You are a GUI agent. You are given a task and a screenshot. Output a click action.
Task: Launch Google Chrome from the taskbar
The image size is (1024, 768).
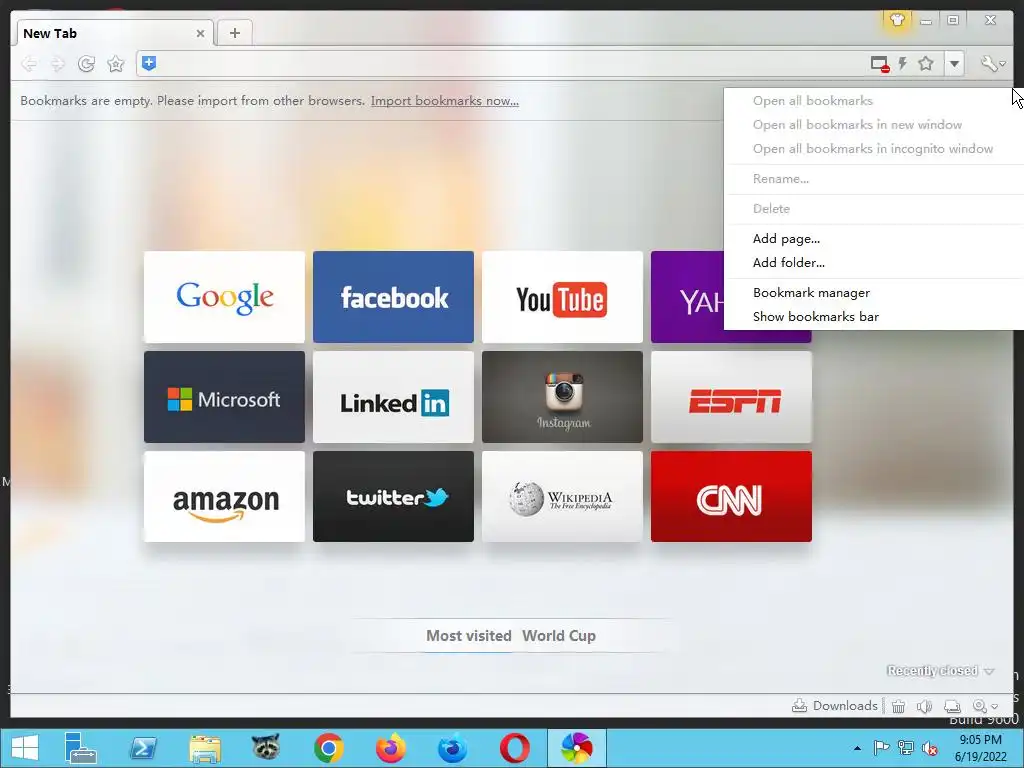point(328,748)
